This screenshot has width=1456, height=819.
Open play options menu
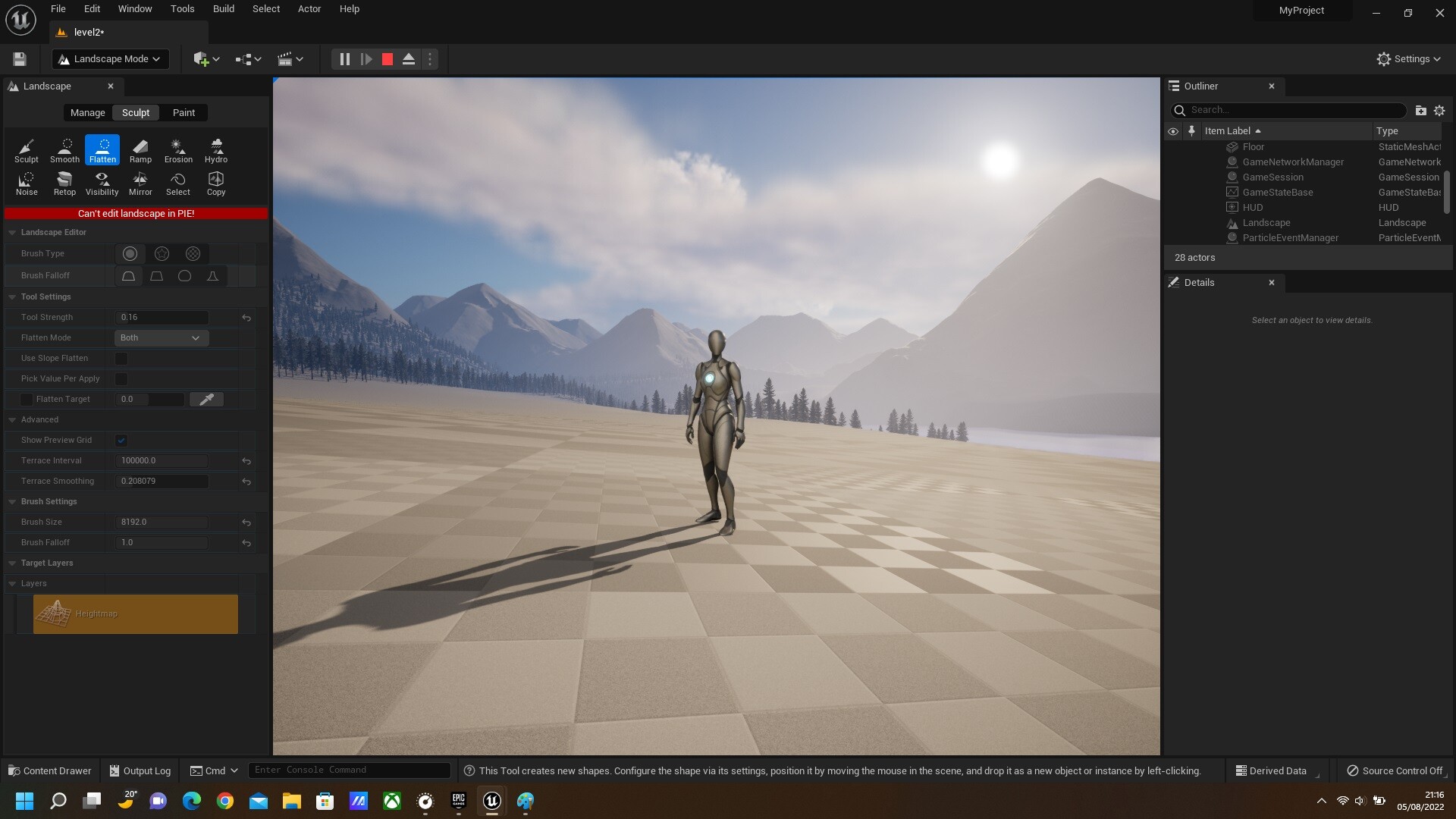(x=430, y=59)
